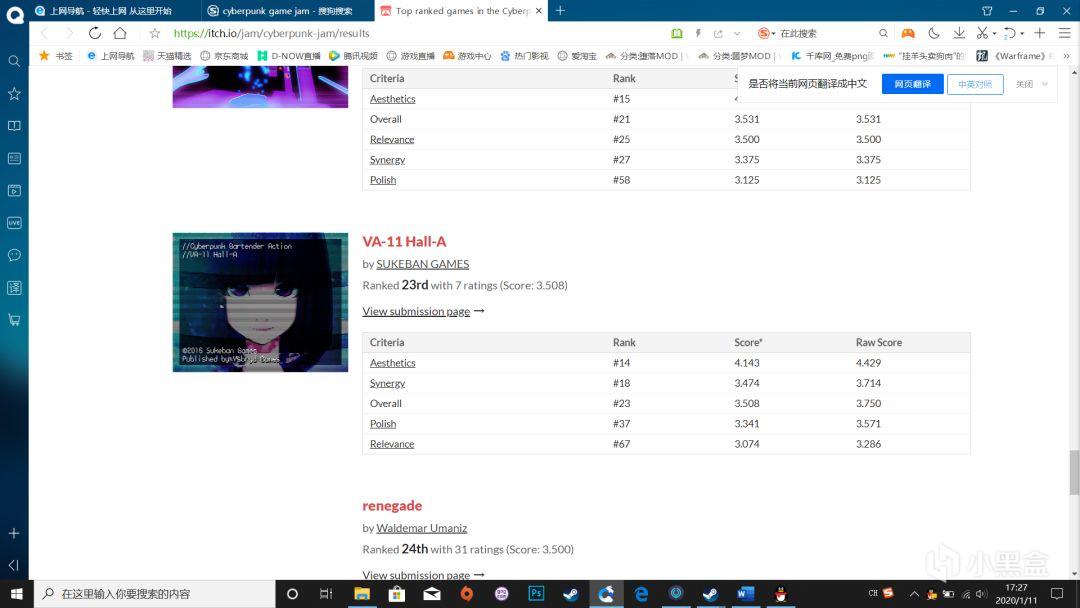1080x608 pixels.
Task: Open the downloads arrow icon
Action: pos(959,33)
